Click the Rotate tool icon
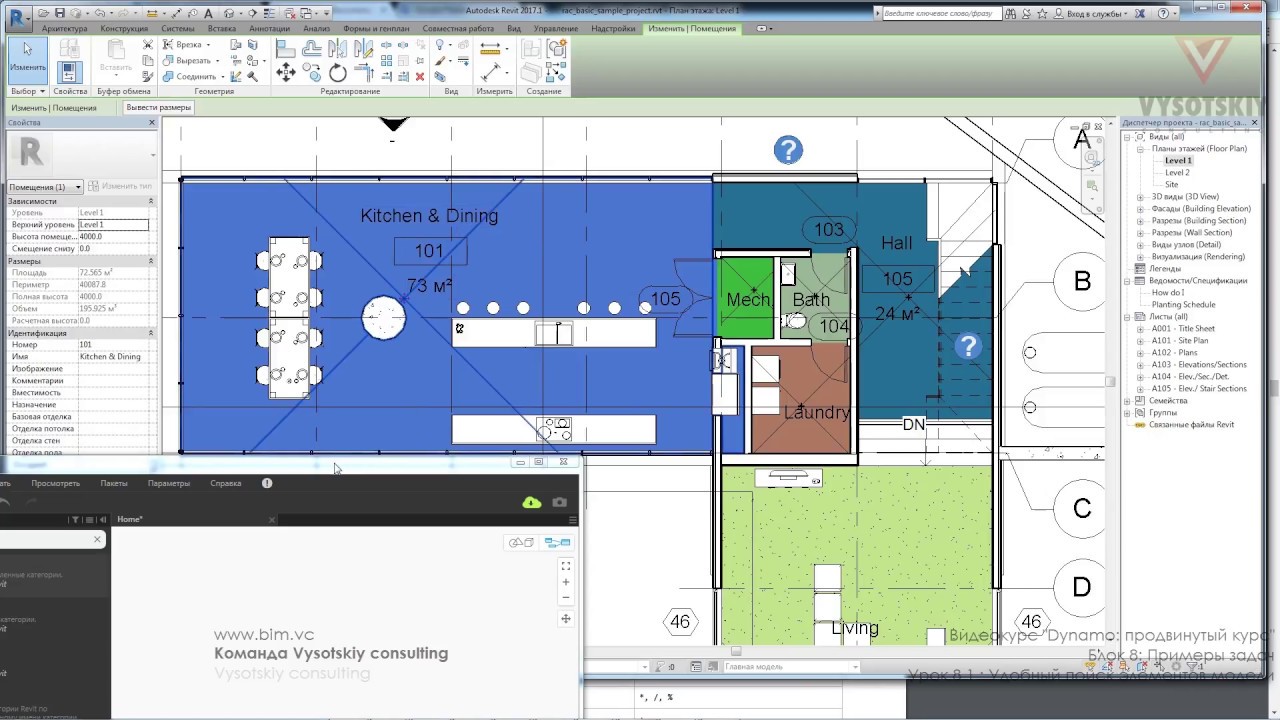The height and width of the screenshot is (720, 1280). click(x=338, y=72)
